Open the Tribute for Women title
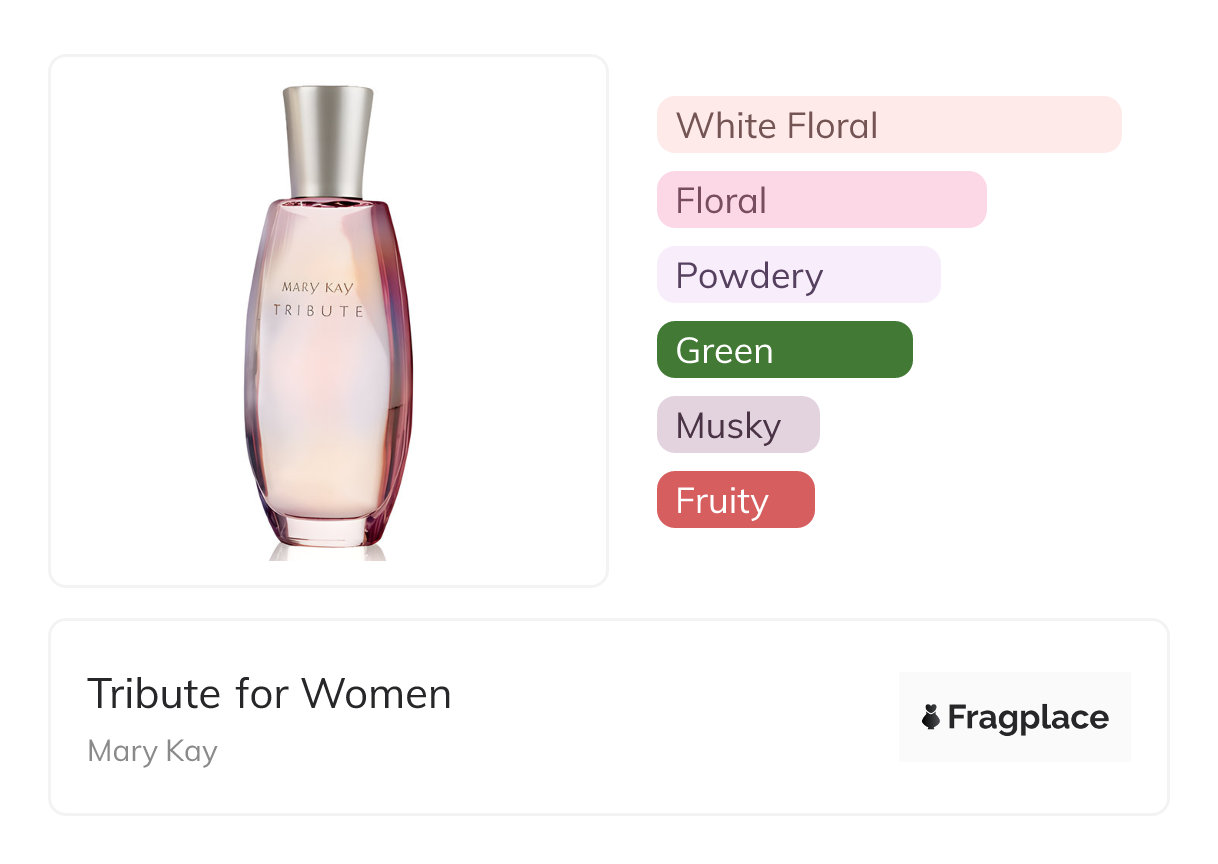The width and height of the screenshot is (1218, 864). pos(269,694)
